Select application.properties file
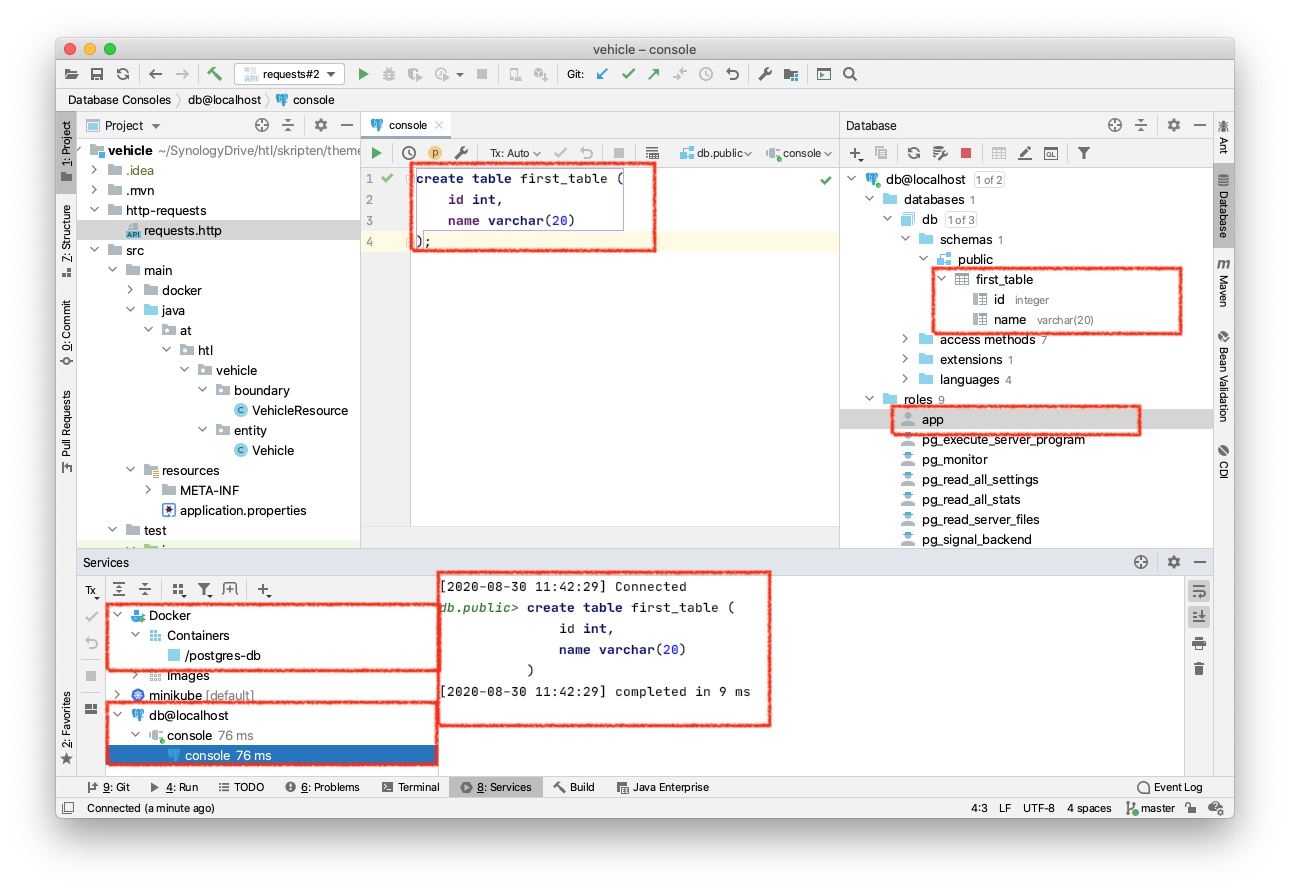 click(x=243, y=510)
